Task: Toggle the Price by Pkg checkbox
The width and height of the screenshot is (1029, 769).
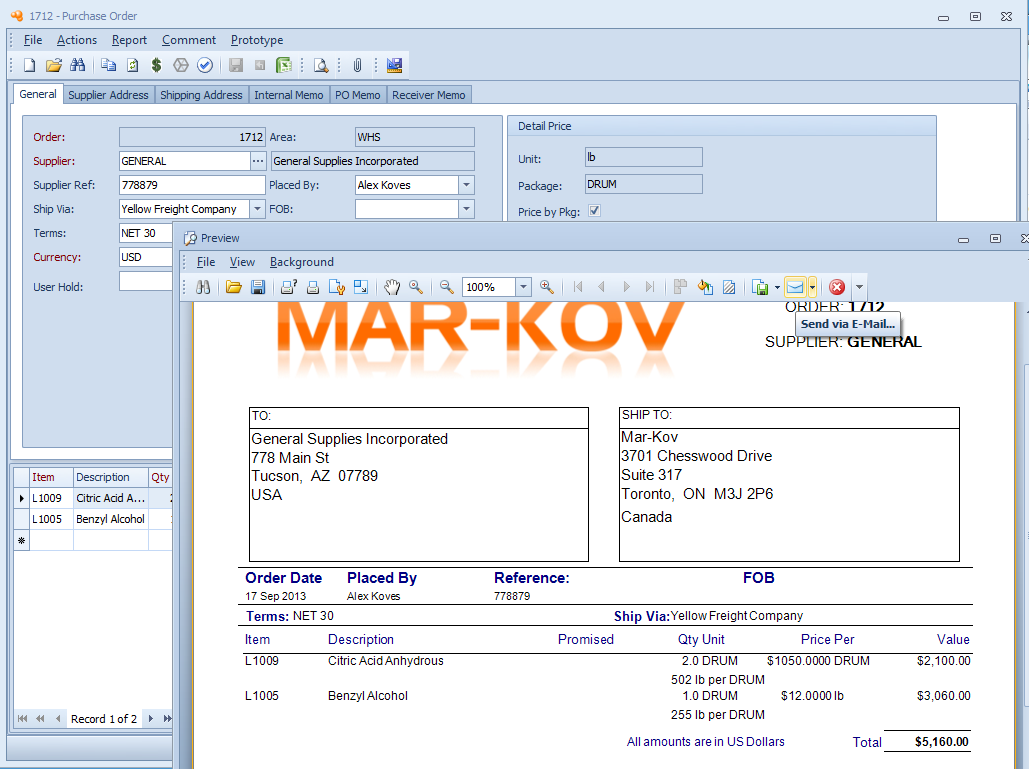Action: click(x=595, y=211)
